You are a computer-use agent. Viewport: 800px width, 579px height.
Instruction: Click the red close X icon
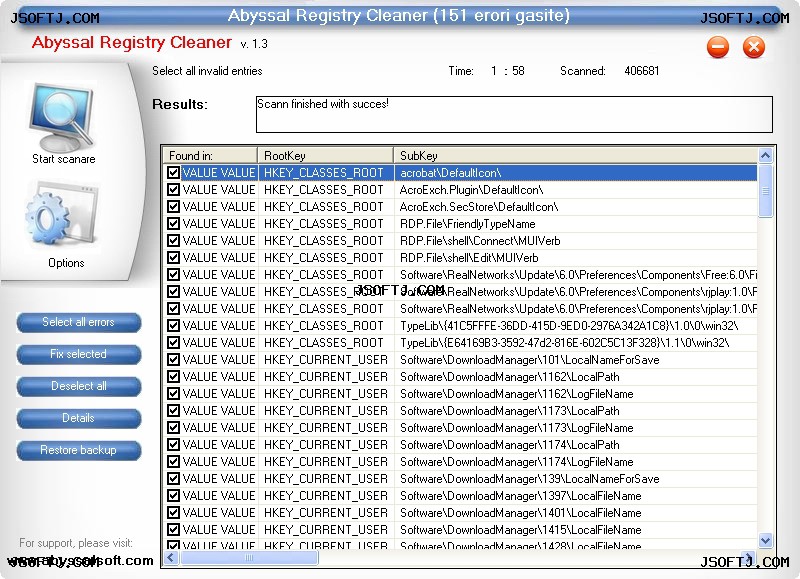(x=754, y=47)
